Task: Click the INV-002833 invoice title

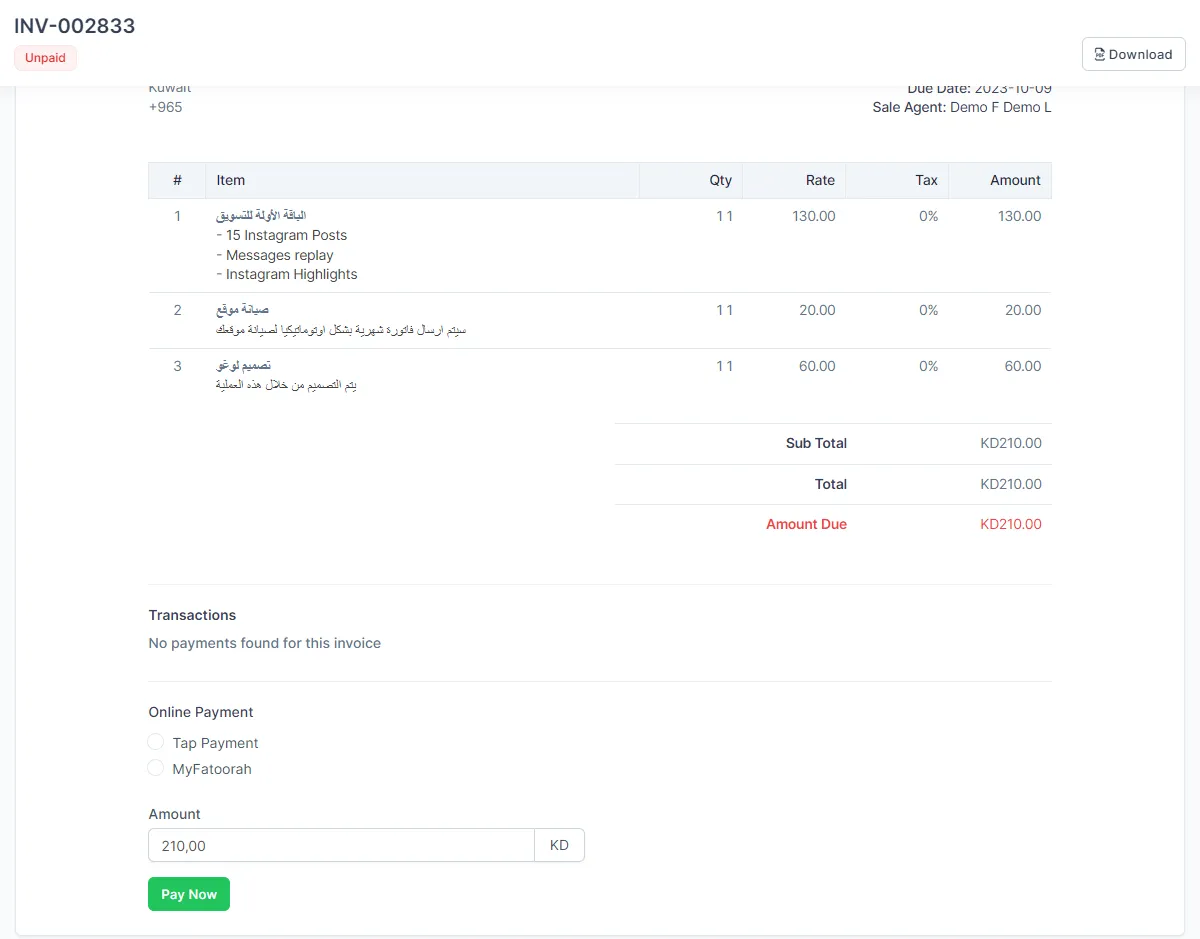Action: [x=75, y=26]
